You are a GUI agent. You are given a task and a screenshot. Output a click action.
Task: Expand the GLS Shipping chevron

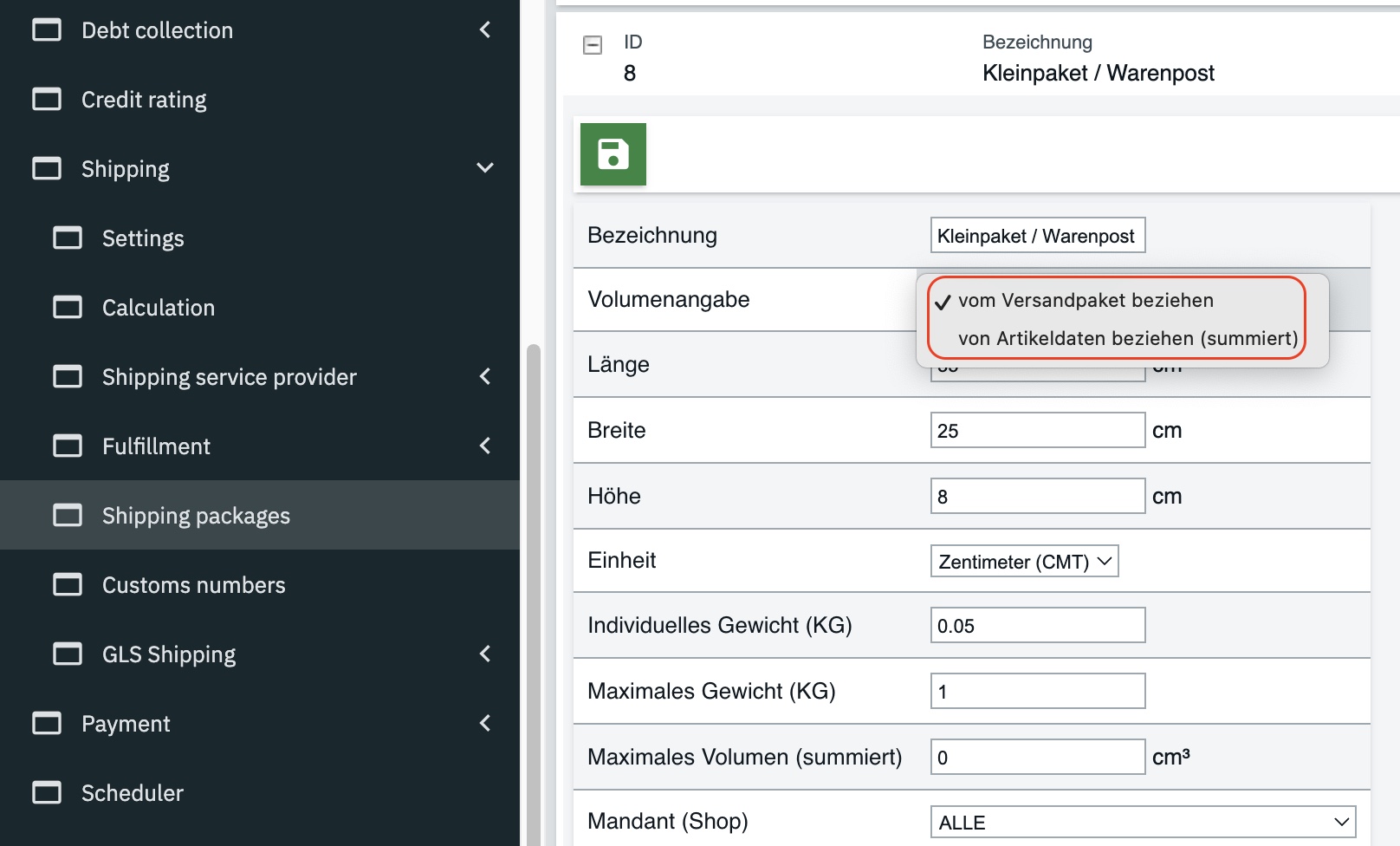[x=485, y=654]
